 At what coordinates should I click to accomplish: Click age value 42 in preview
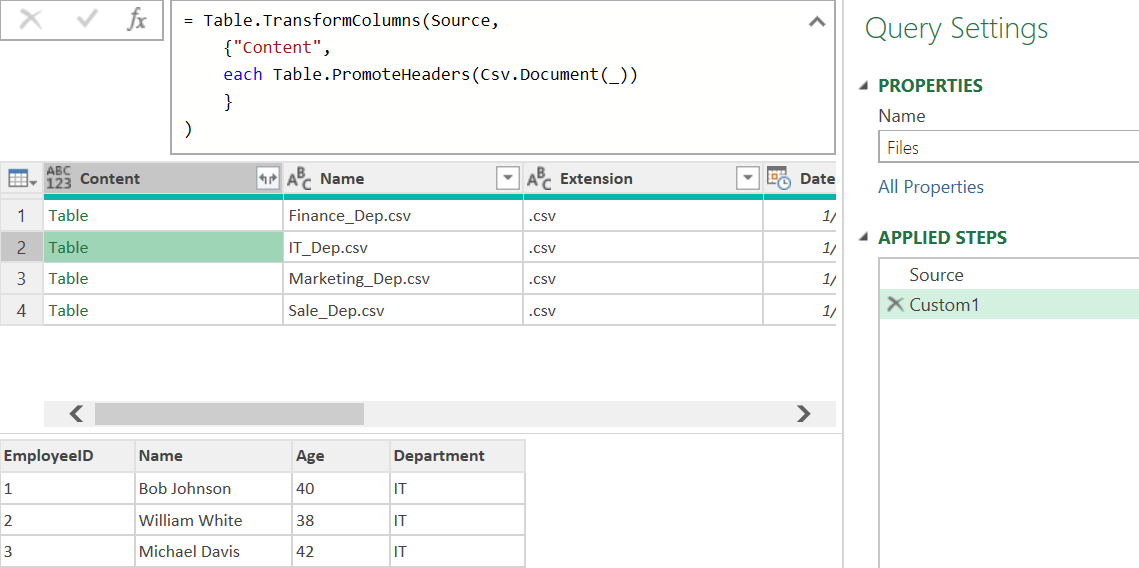[x=341, y=551]
